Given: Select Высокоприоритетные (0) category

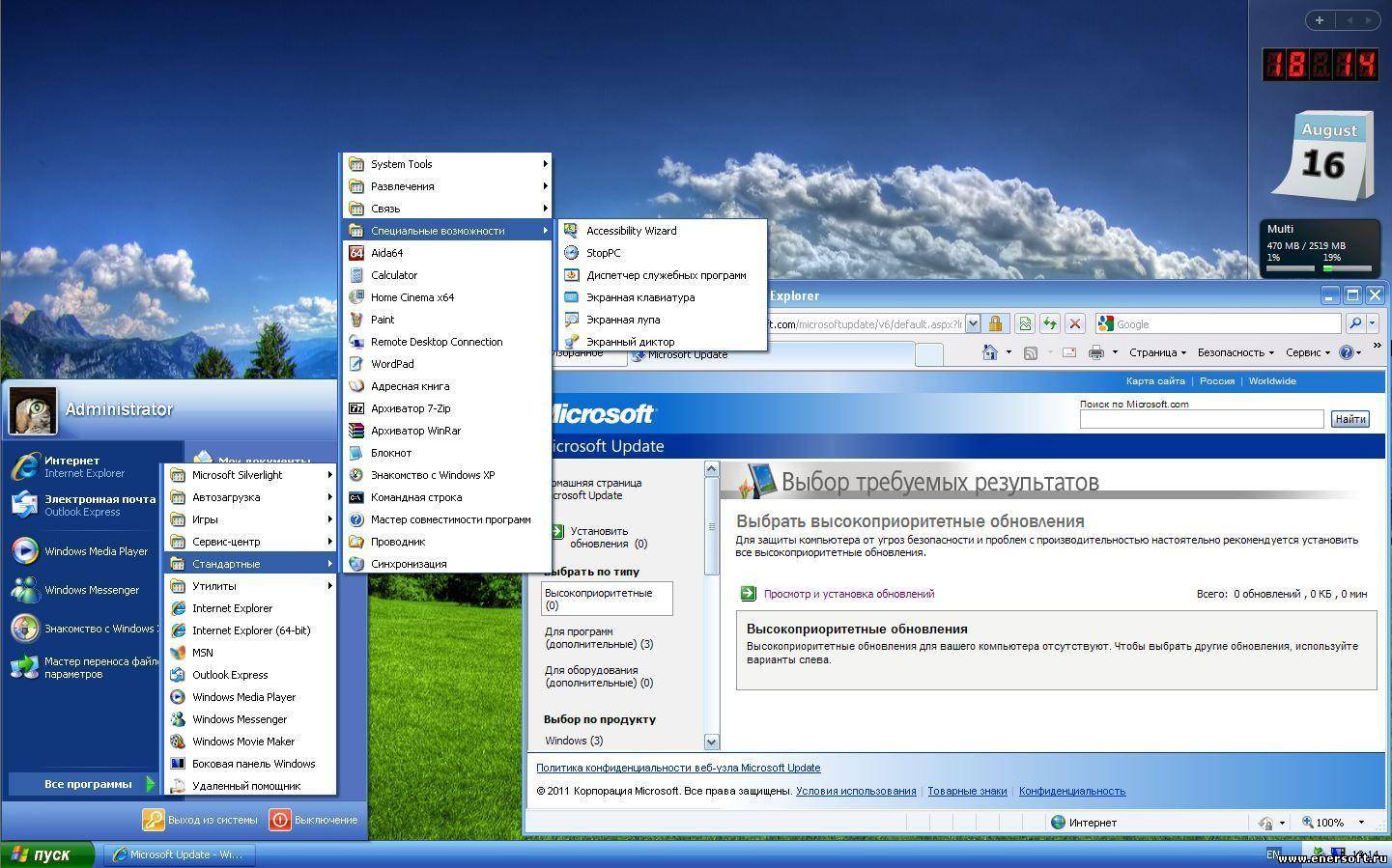Looking at the screenshot, I should [607, 599].
